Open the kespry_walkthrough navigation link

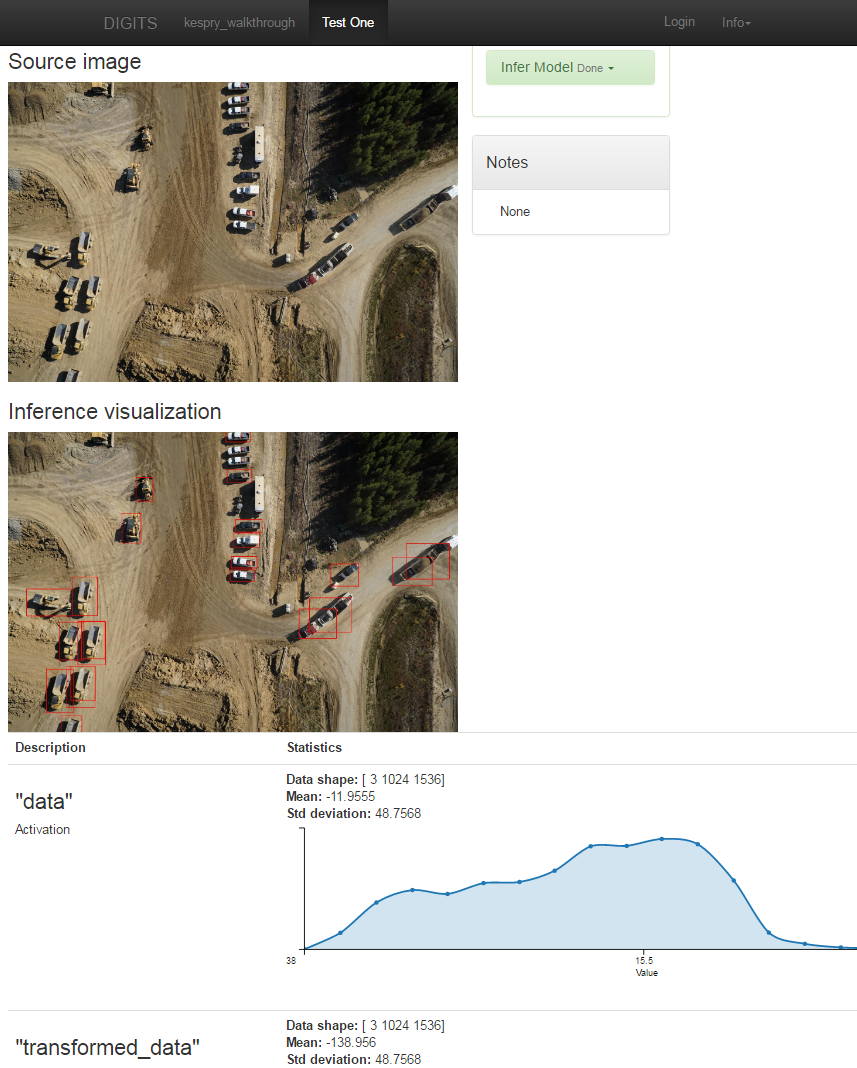tap(239, 22)
